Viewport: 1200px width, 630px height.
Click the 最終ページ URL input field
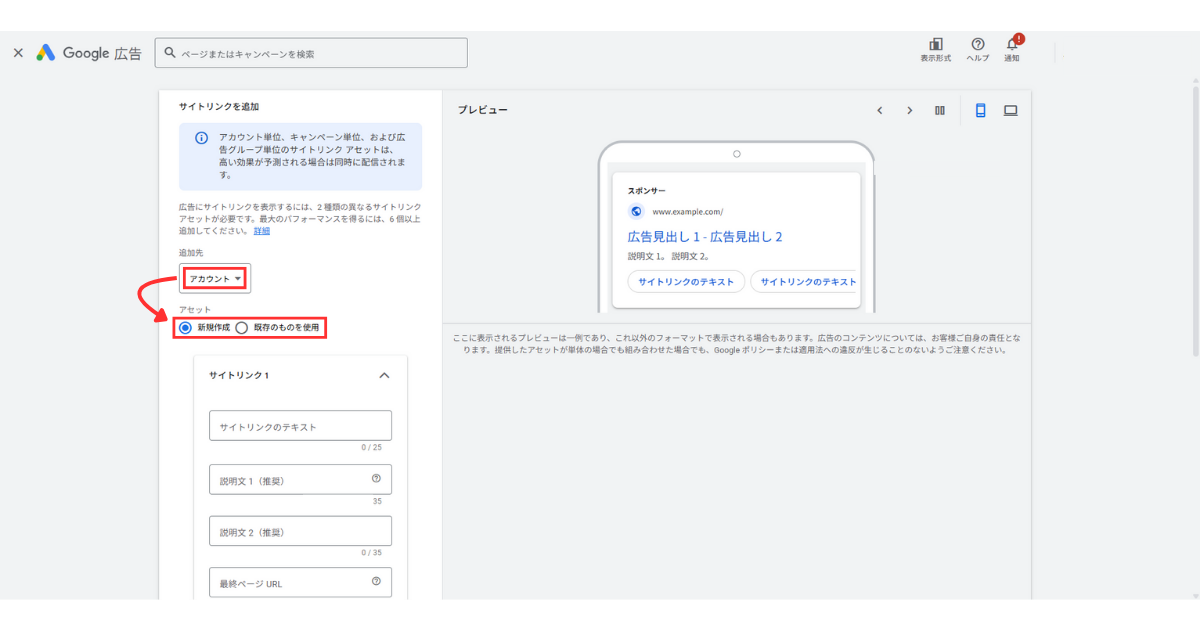300,583
